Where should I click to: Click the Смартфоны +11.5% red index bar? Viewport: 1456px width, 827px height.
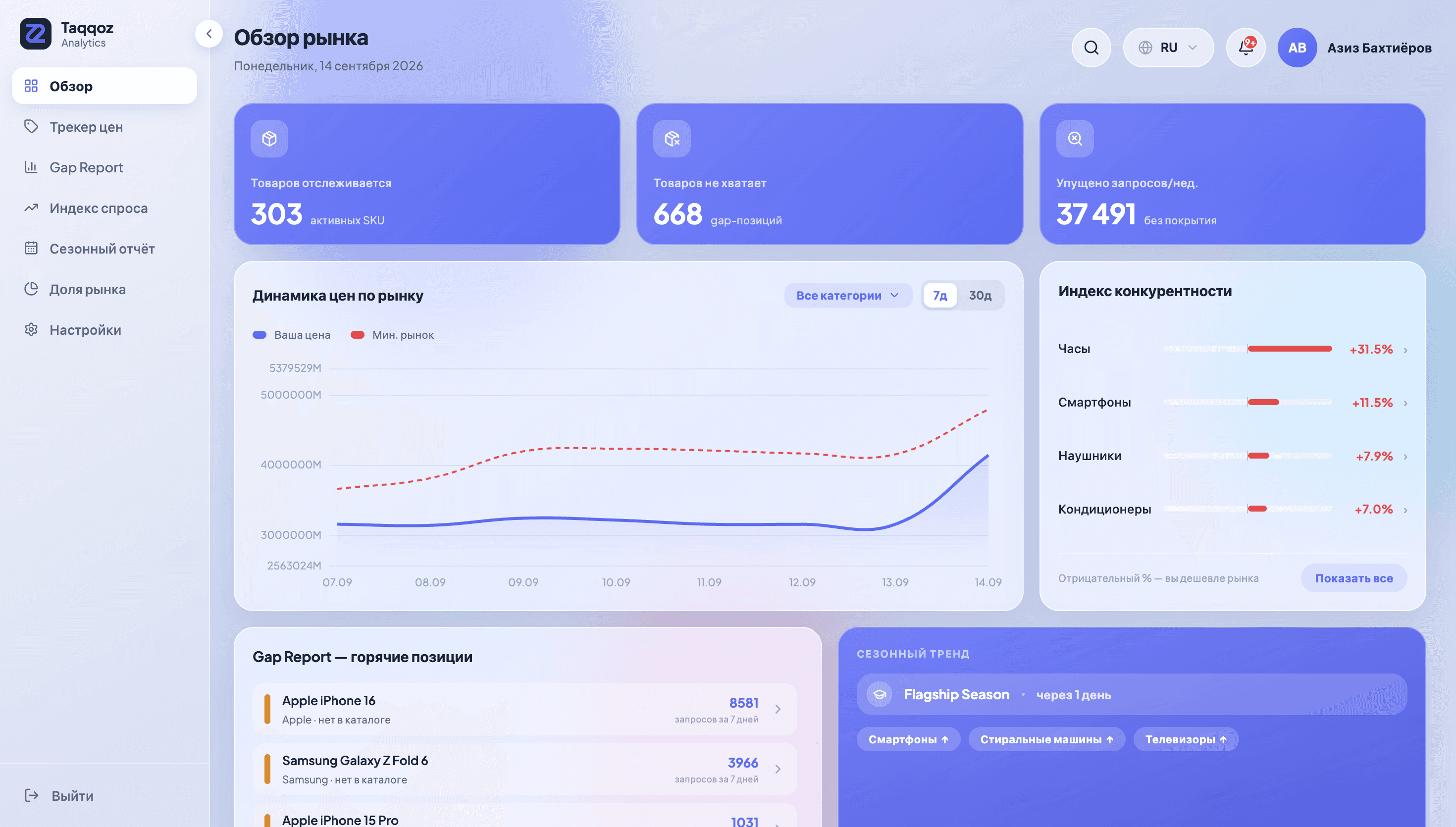(x=1263, y=402)
